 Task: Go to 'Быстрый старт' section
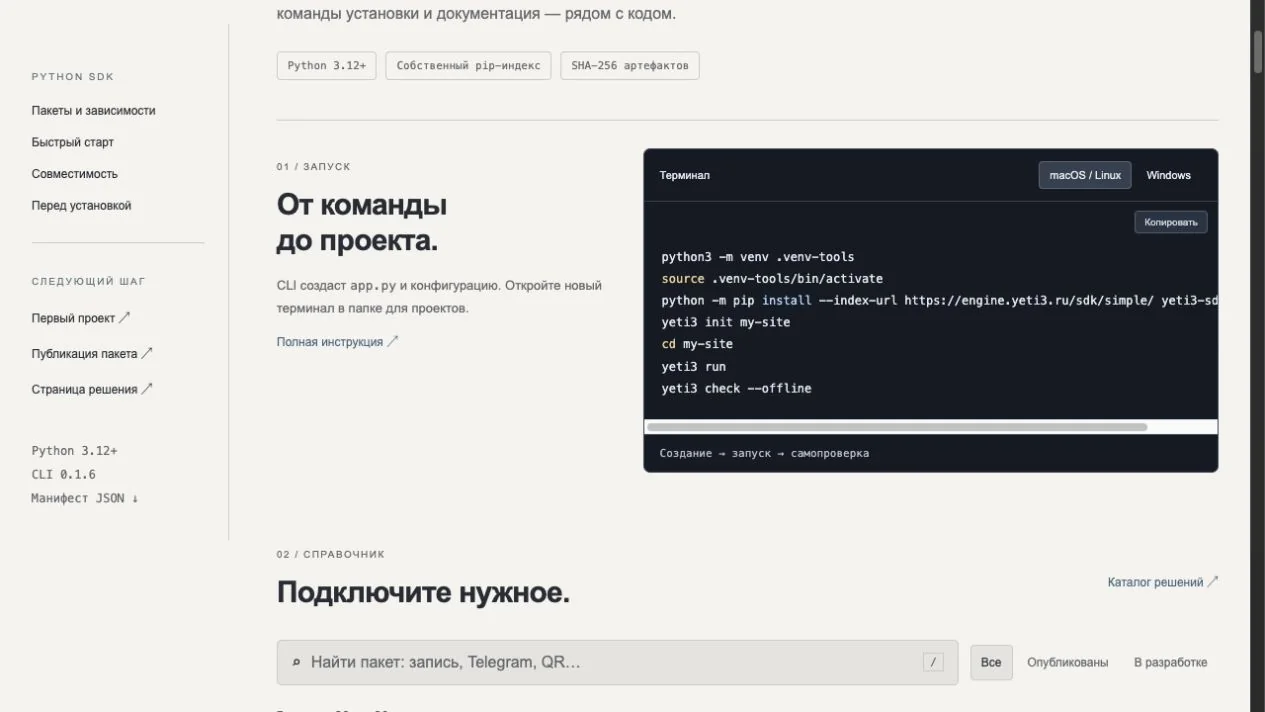point(72,143)
